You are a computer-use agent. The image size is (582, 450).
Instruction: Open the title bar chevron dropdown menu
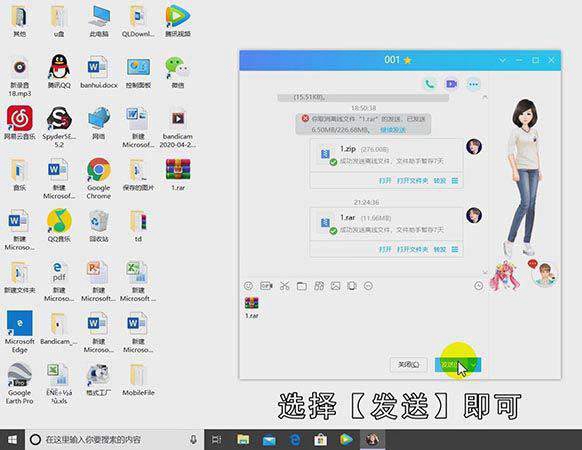tap(502, 60)
